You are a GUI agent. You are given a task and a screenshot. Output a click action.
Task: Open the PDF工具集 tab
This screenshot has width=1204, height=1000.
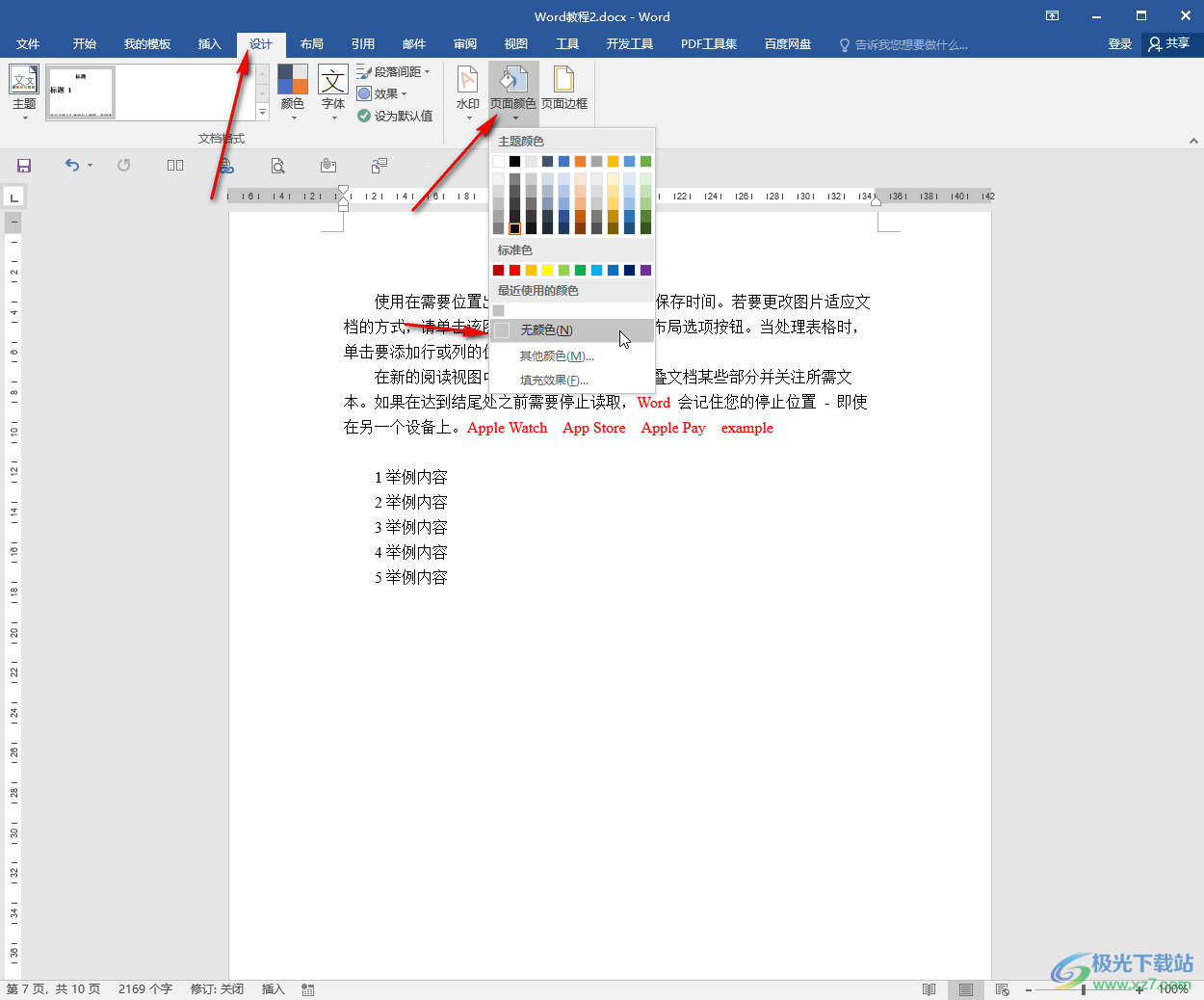coord(709,44)
